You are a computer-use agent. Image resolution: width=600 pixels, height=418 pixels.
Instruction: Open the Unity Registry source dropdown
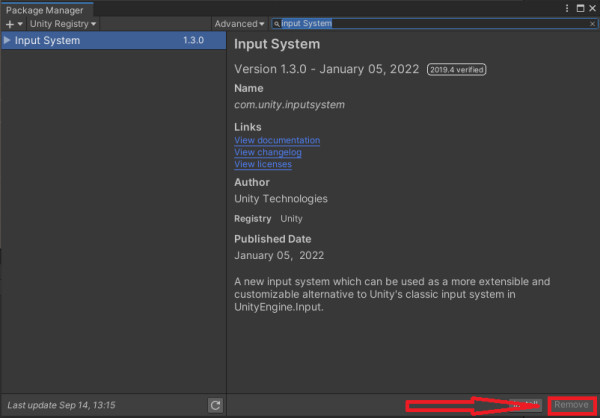63,24
